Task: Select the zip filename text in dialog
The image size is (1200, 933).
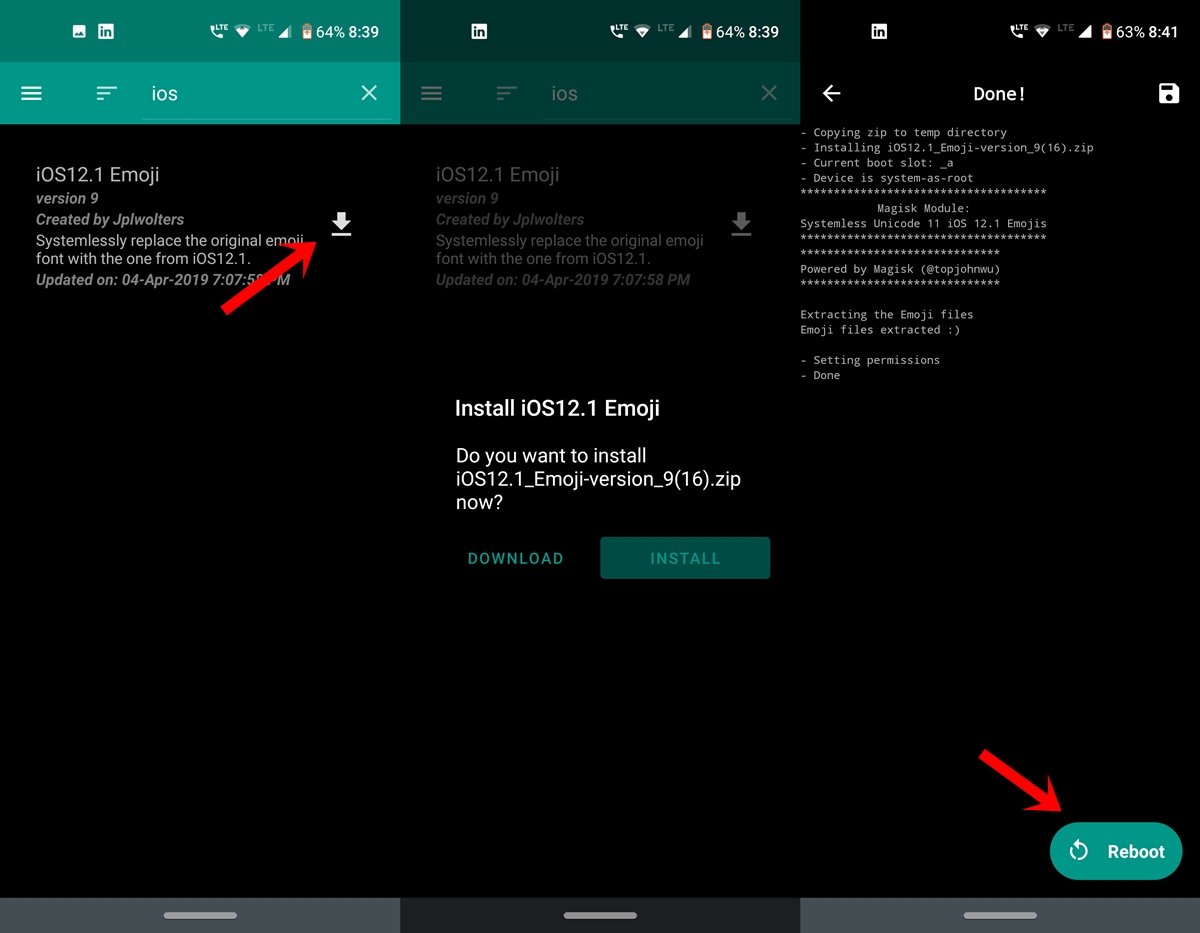Action: pos(598,479)
